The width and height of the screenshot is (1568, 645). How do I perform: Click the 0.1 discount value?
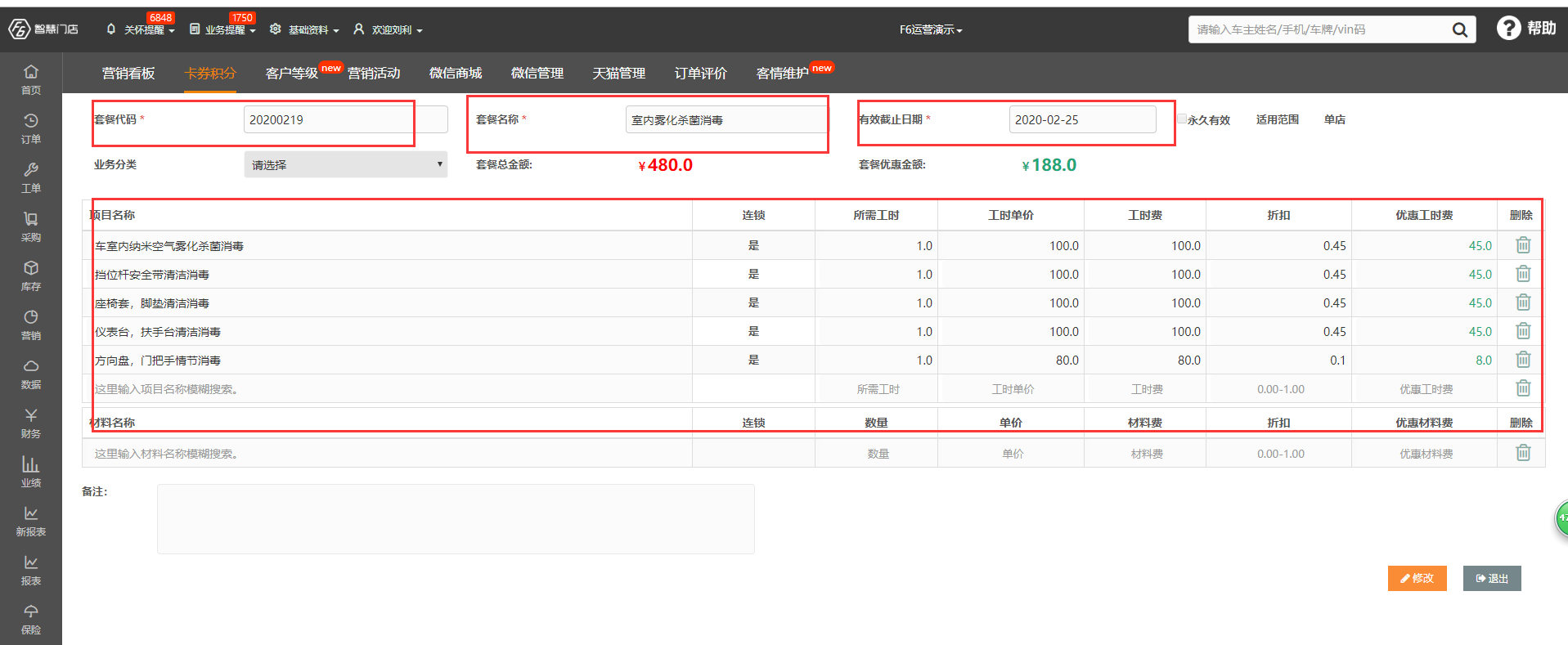point(1337,361)
